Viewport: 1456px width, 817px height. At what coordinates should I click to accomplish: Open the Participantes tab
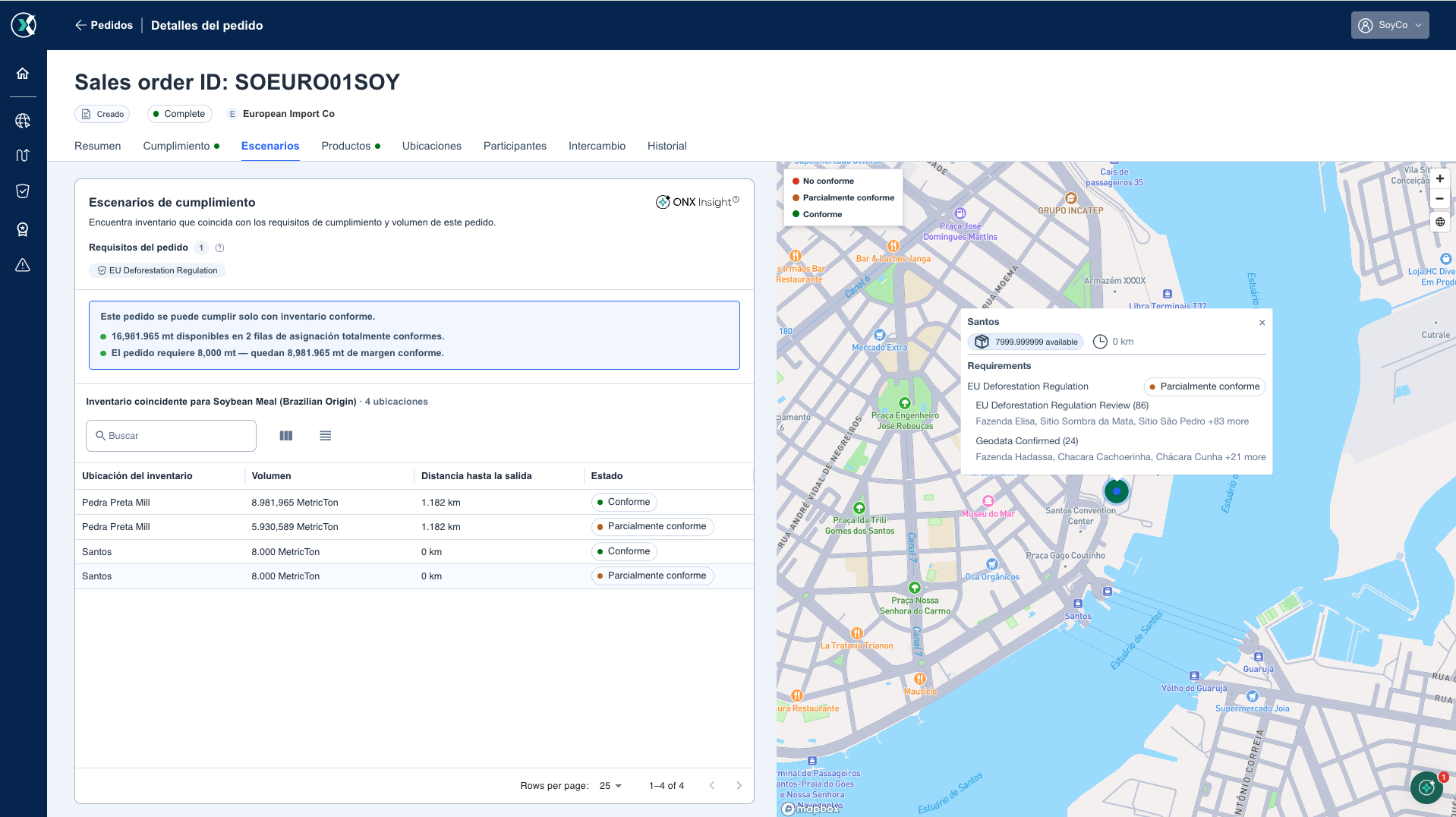[x=515, y=146]
